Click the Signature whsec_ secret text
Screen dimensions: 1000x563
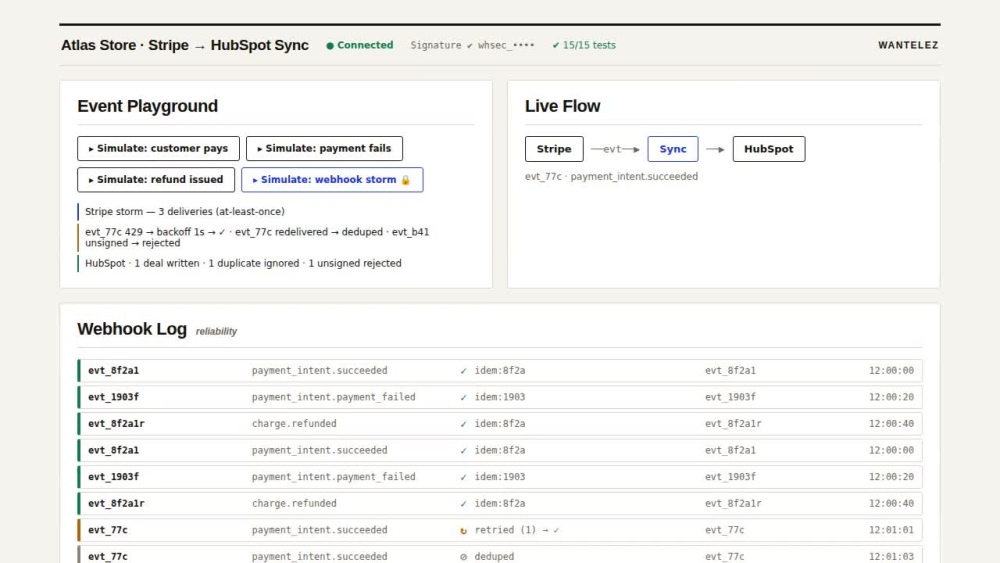click(473, 45)
